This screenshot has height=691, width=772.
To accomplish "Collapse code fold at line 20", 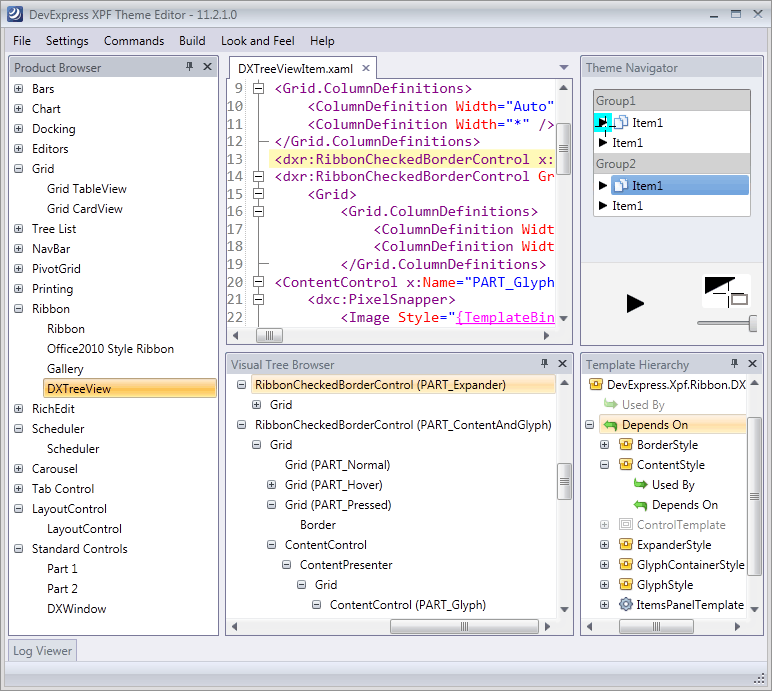I will [x=258, y=282].
